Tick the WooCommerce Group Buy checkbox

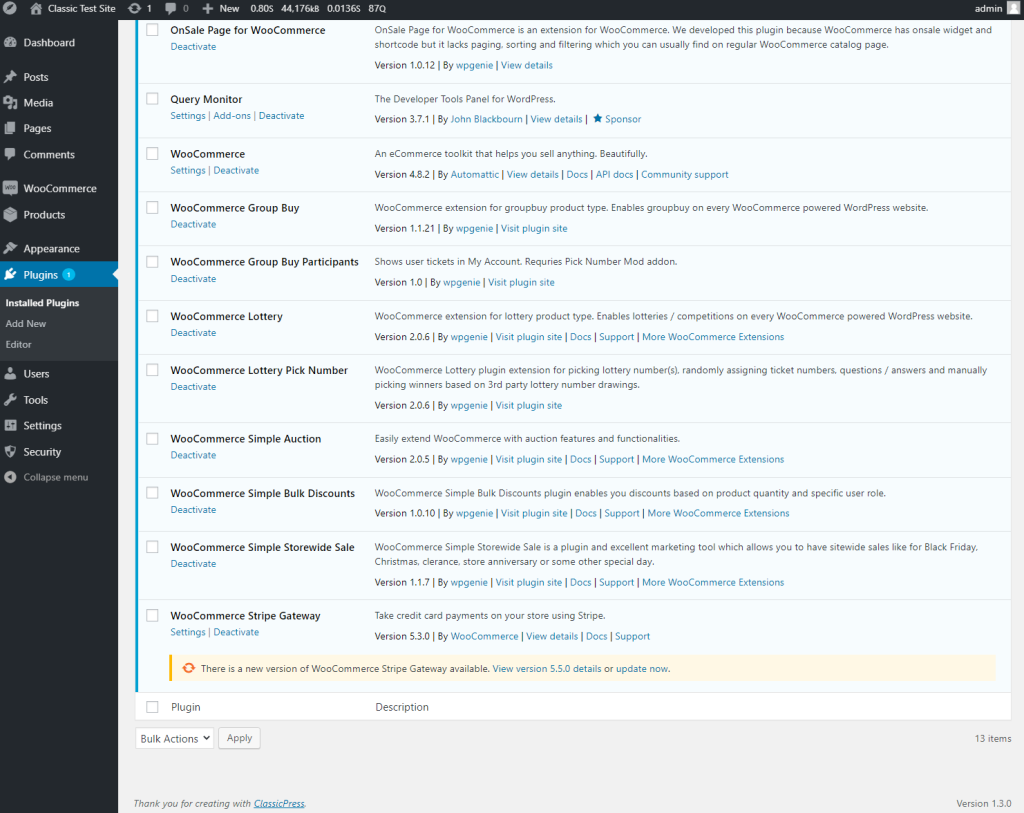(x=152, y=208)
